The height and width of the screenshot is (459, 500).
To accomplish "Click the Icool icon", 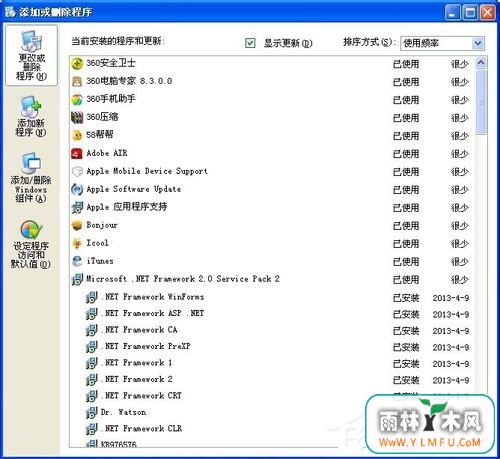I will click(x=77, y=243).
